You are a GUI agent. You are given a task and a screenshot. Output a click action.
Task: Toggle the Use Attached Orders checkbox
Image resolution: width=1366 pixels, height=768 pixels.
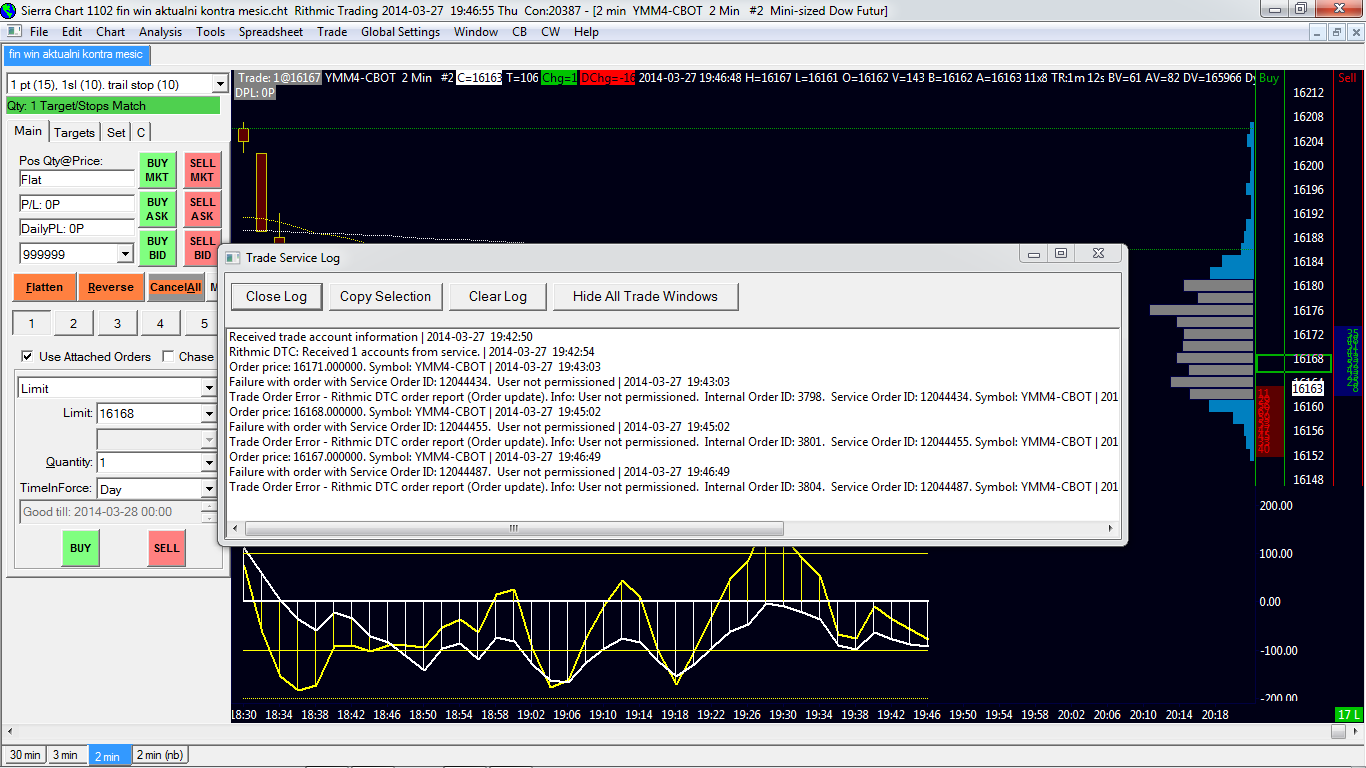27,357
